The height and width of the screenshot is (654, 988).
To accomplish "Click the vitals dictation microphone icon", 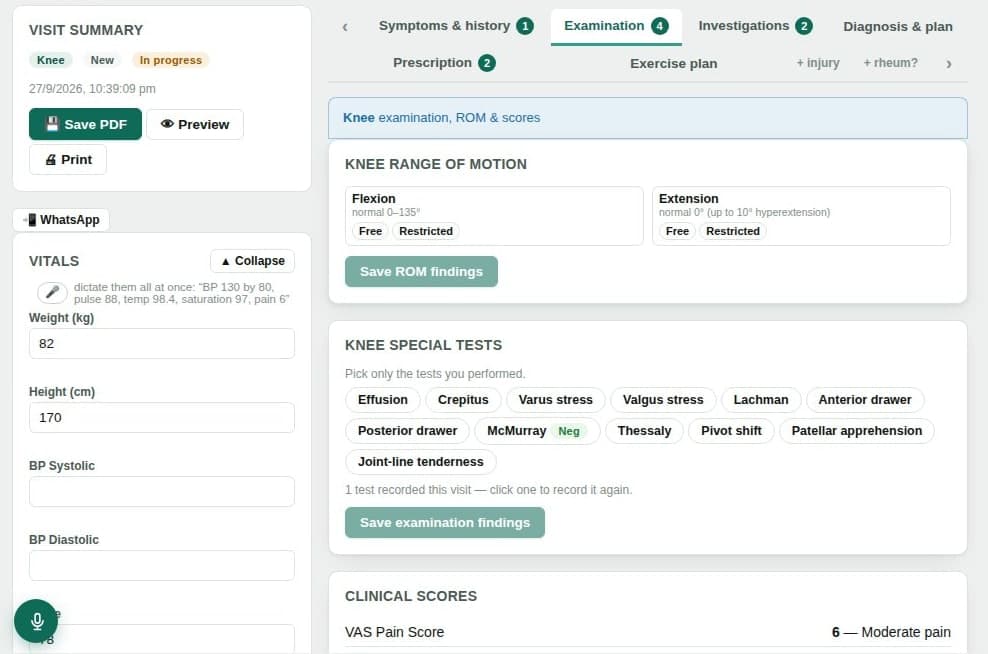I will [52, 292].
